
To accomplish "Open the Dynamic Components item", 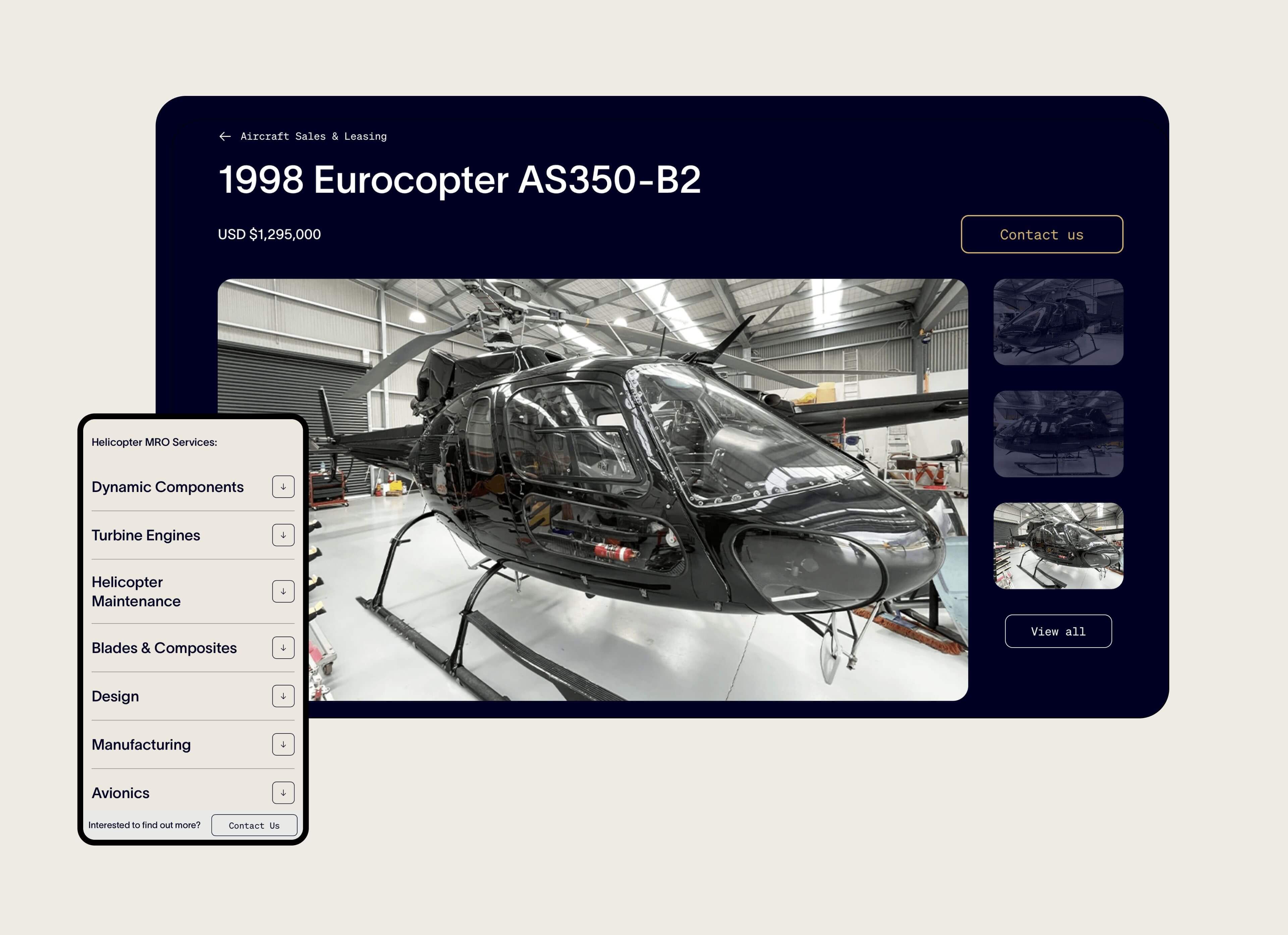I will pyautogui.click(x=167, y=487).
